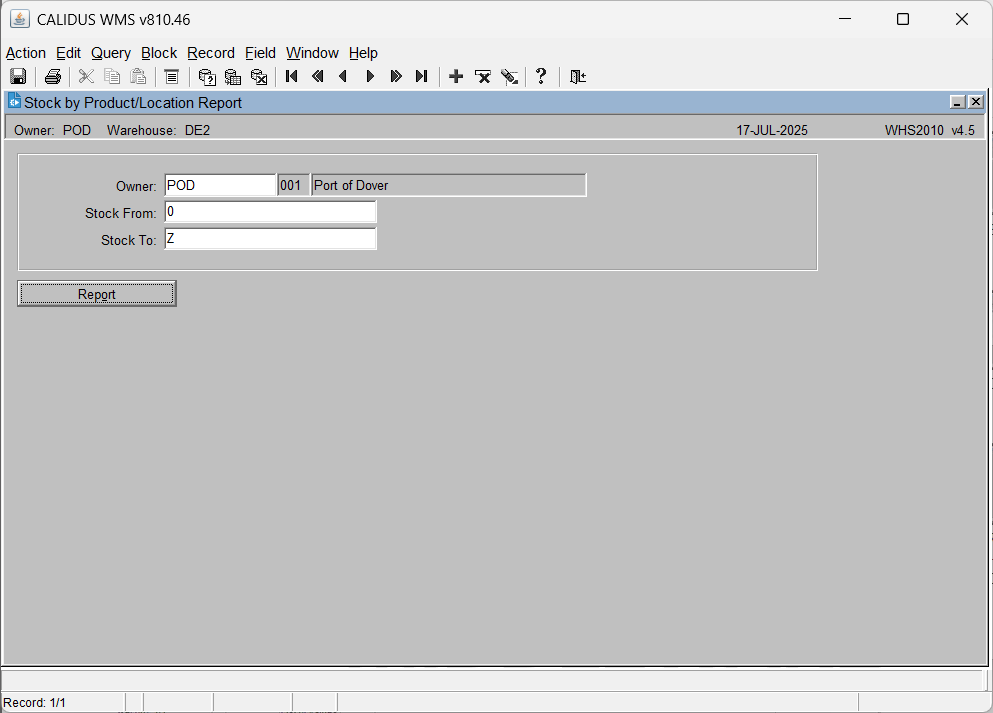Open the list of values icon
The height and width of the screenshot is (713, 993).
coord(172,77)
